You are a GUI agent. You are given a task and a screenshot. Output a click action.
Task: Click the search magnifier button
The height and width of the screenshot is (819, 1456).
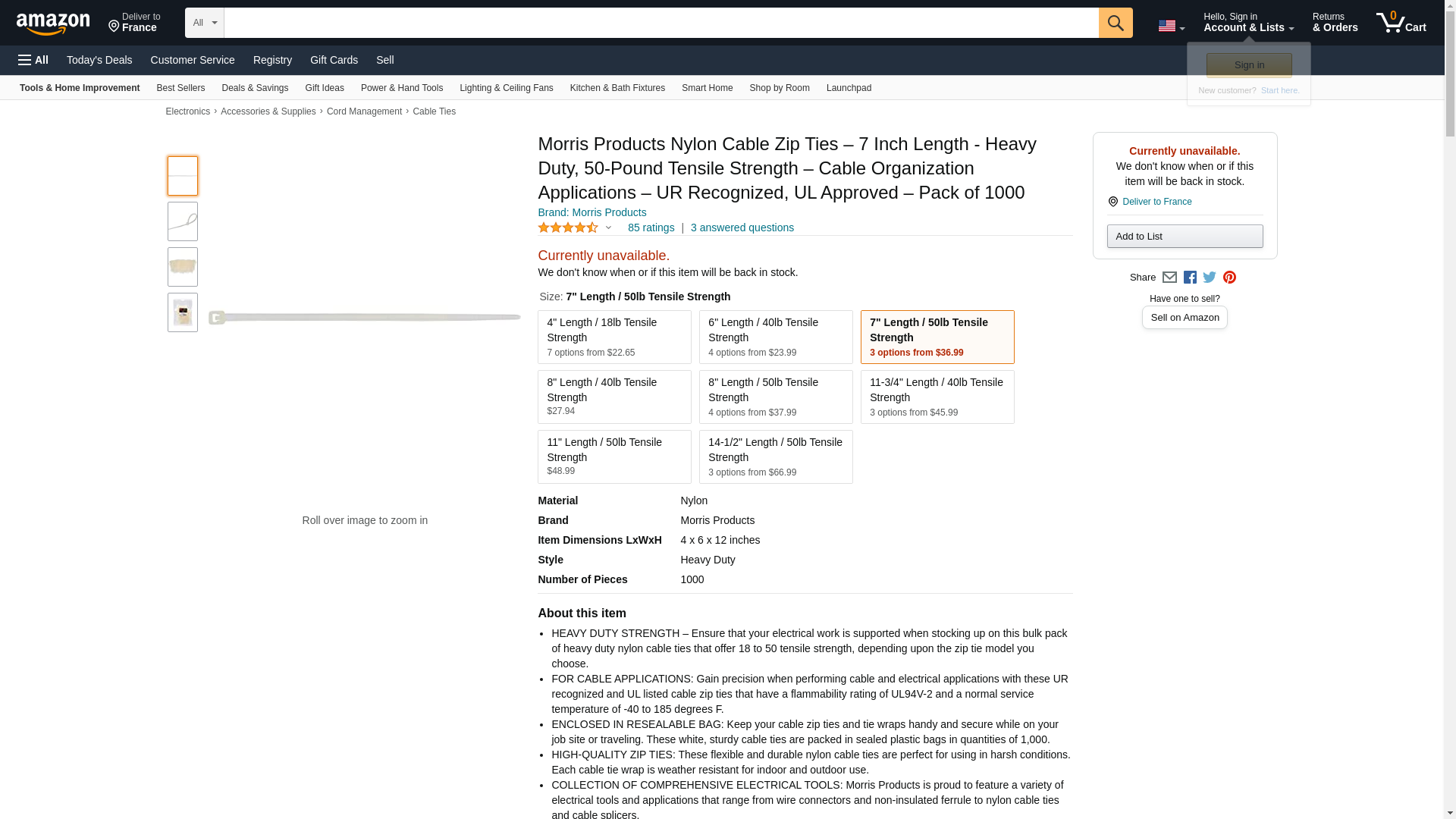pos(1115,23)
